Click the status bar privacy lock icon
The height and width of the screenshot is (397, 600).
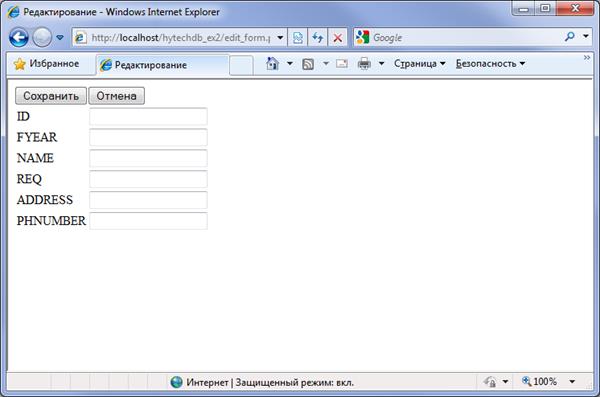(x=490, y=382)
